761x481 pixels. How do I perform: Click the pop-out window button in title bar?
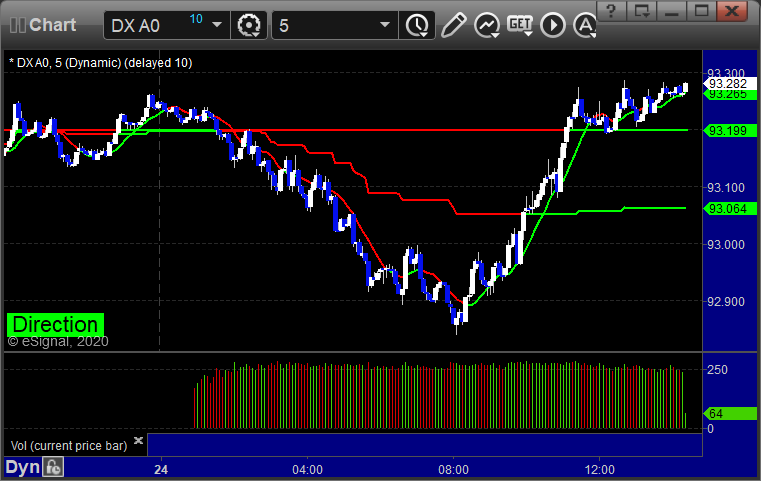(x=641, y=11)
